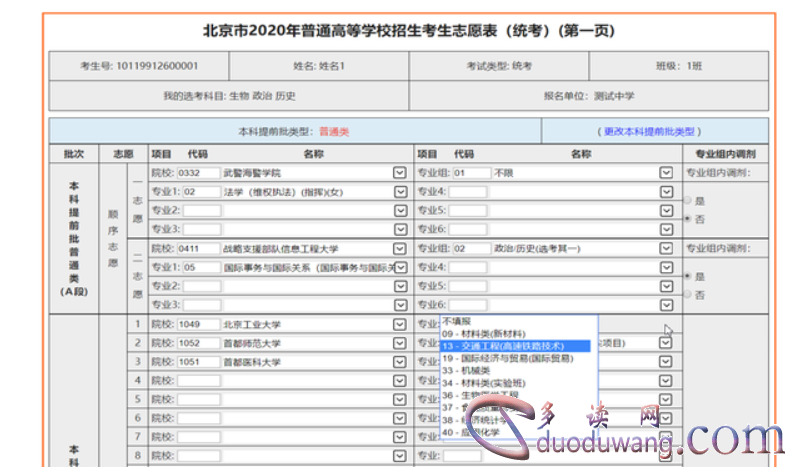Expand the 北京工业大学 school dropdown
The height and width of the screenshot is (467, 790).
pyautogui.click(x=401, y=325)
